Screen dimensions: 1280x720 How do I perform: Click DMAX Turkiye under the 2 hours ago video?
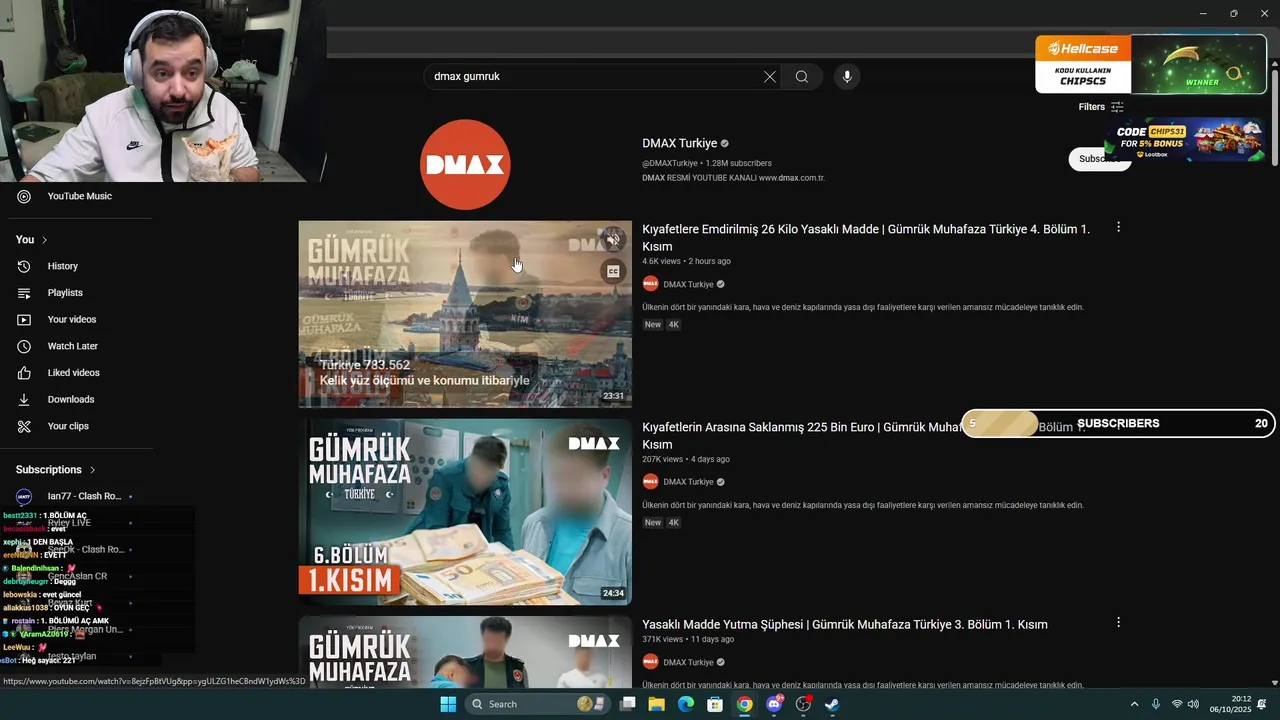point(688,284)
